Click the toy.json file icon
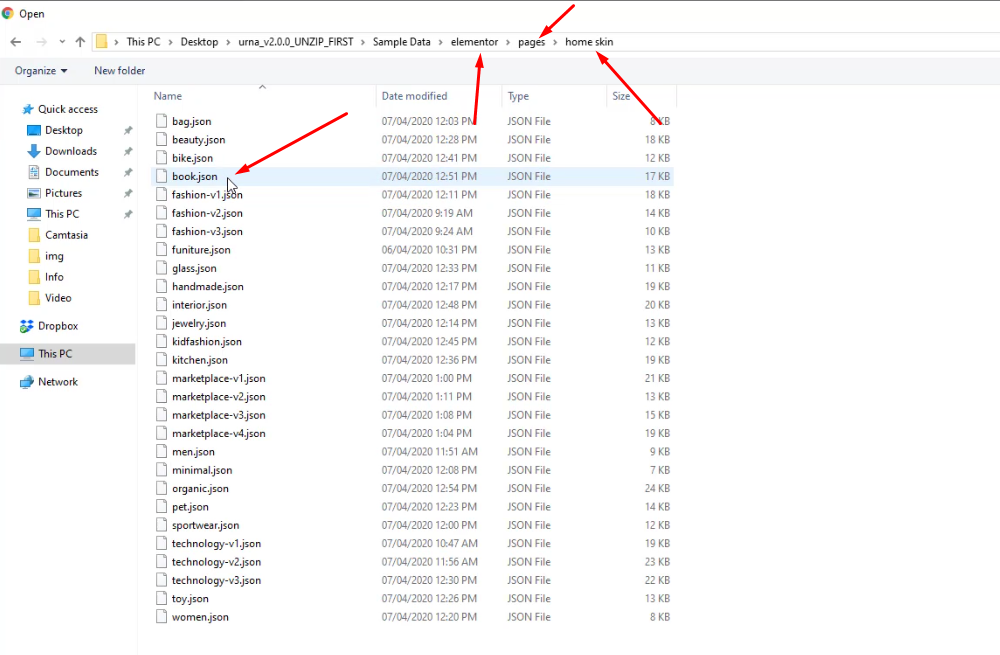The height and width of the screenshot is (655, 1000). (162, 599)
